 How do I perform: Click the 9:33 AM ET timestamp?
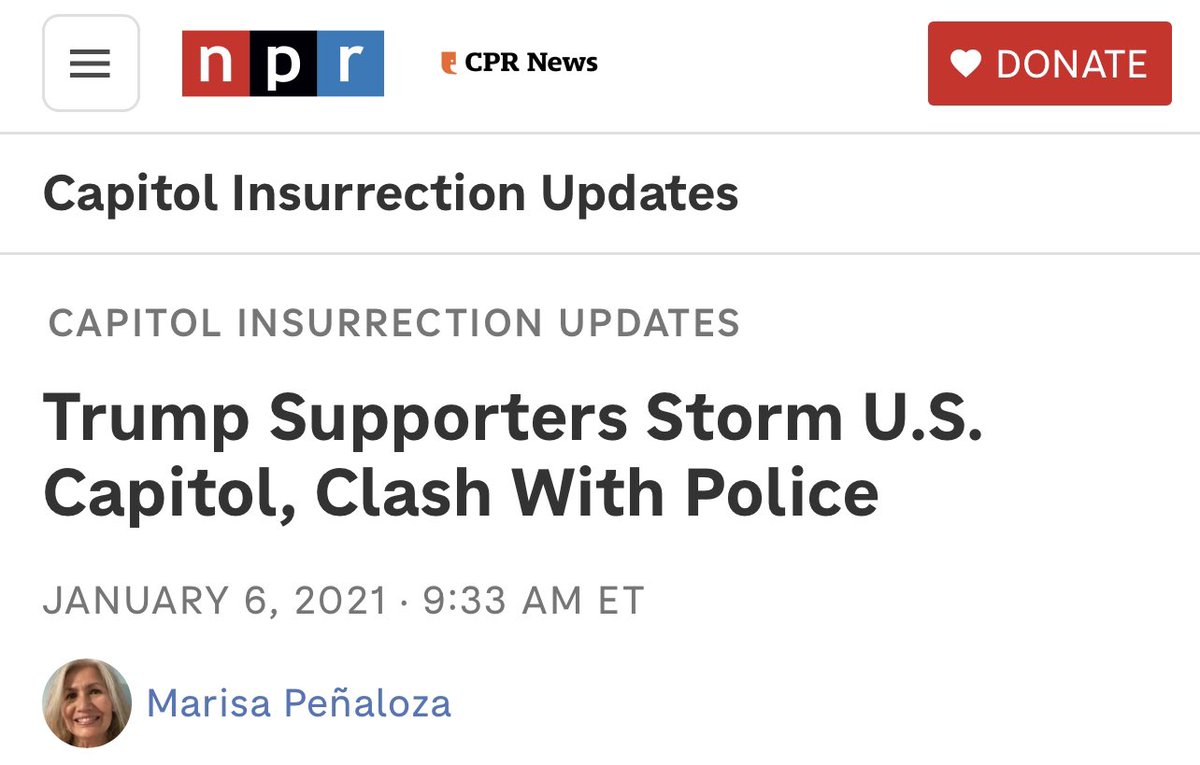coord(534,600)
